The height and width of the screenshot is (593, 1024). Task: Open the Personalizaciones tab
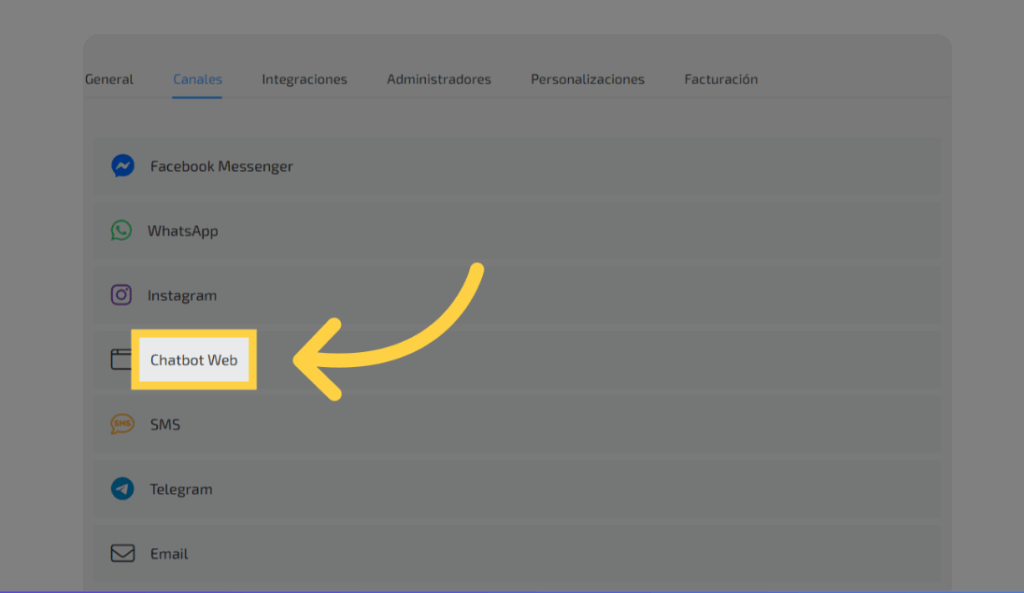(587, 79)
